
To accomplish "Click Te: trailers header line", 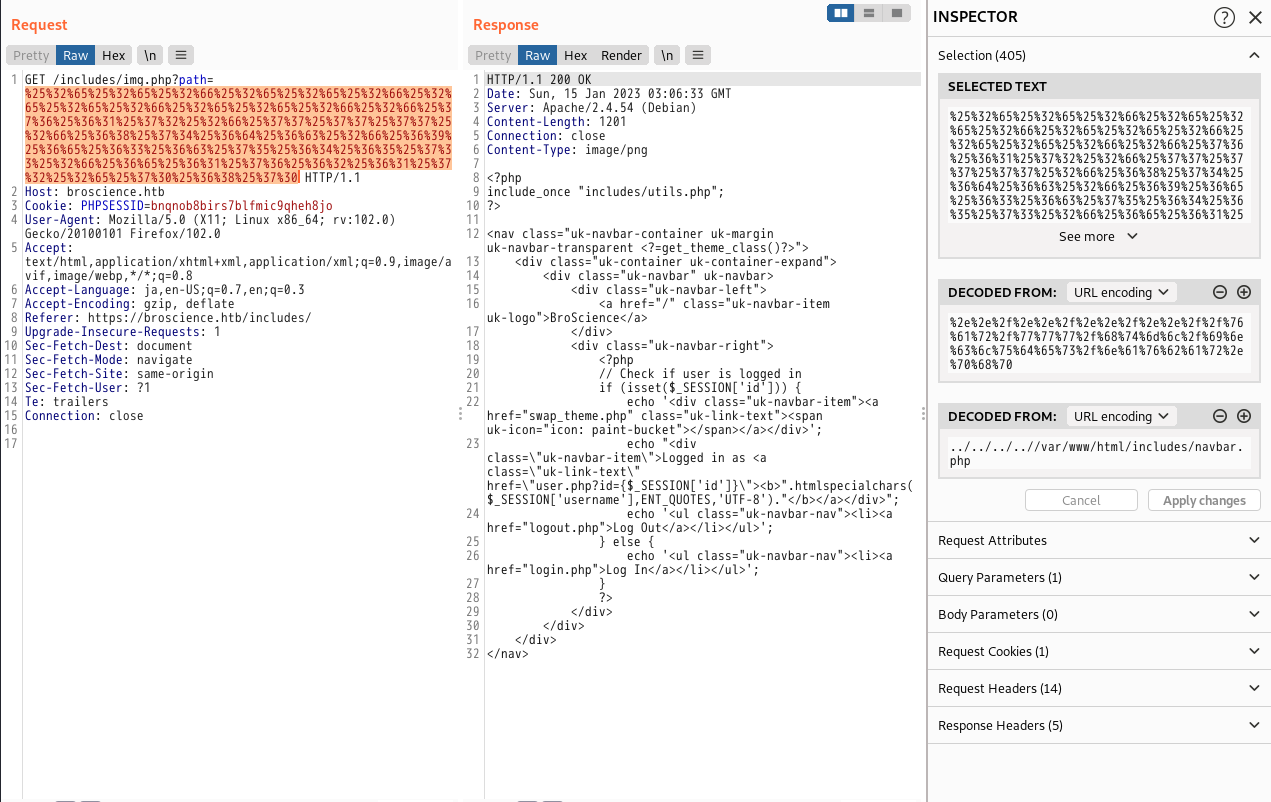I will point(67,401).
